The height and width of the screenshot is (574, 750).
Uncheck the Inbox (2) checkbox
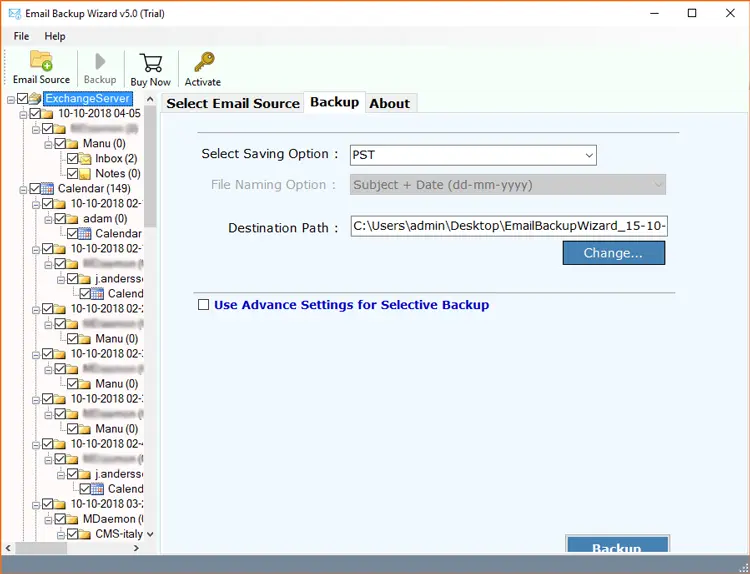(72, 159)
